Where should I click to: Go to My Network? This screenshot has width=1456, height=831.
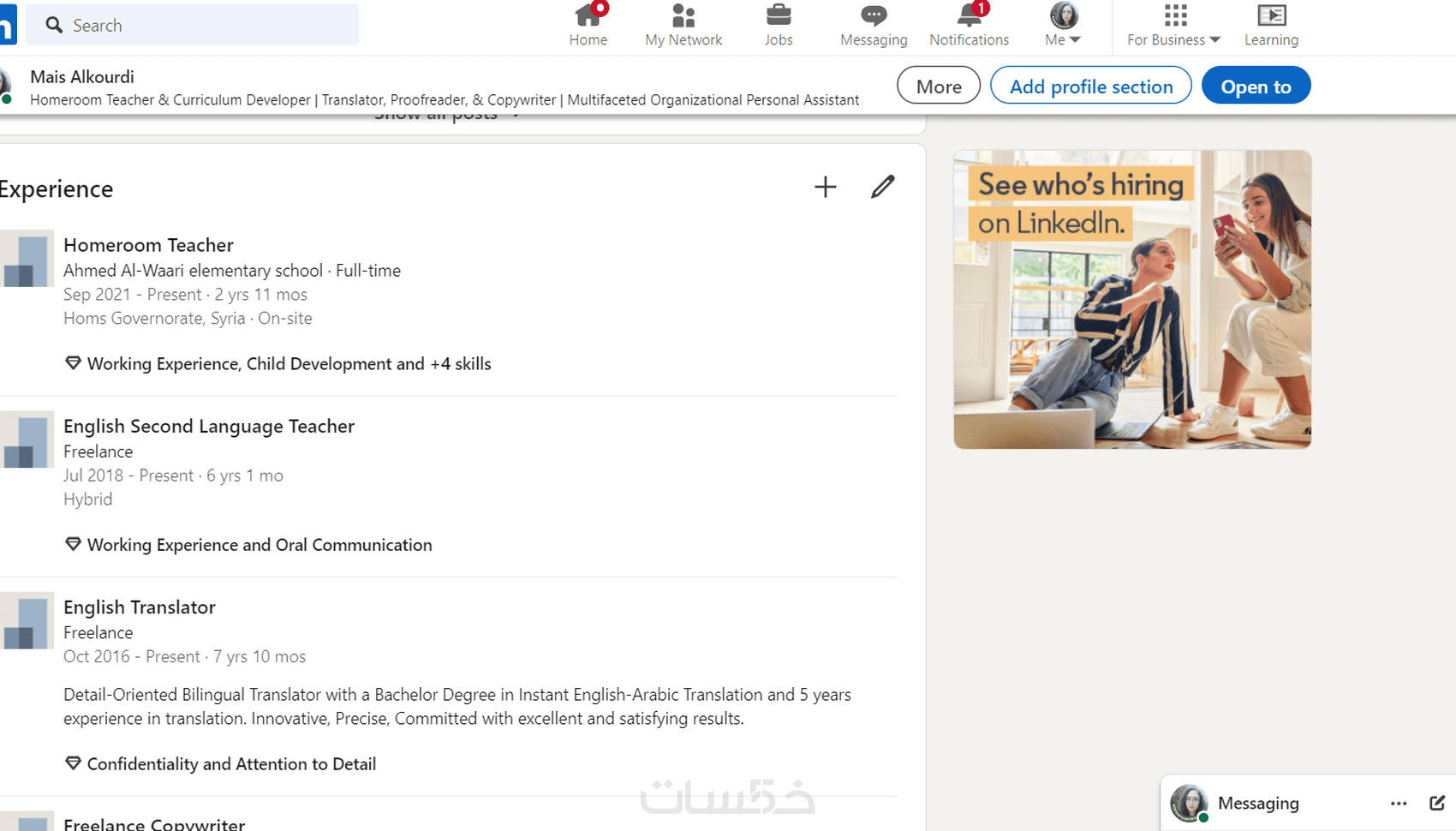[x=683, y=25]
